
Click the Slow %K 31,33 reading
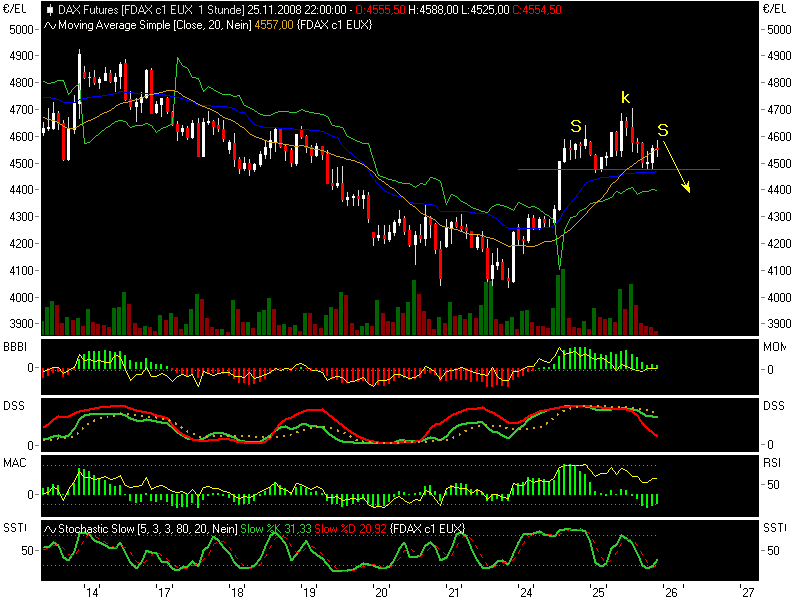276,529
